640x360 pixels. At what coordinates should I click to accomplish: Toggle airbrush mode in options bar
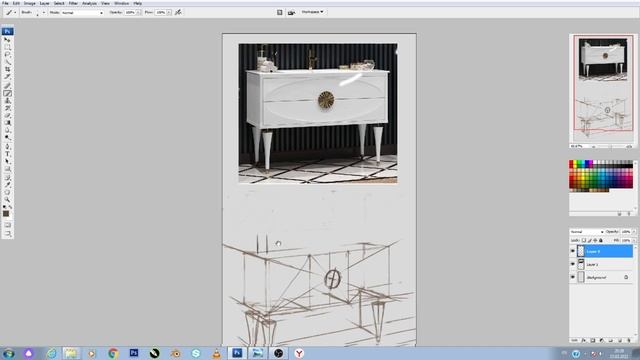click(x=178, y=13)
